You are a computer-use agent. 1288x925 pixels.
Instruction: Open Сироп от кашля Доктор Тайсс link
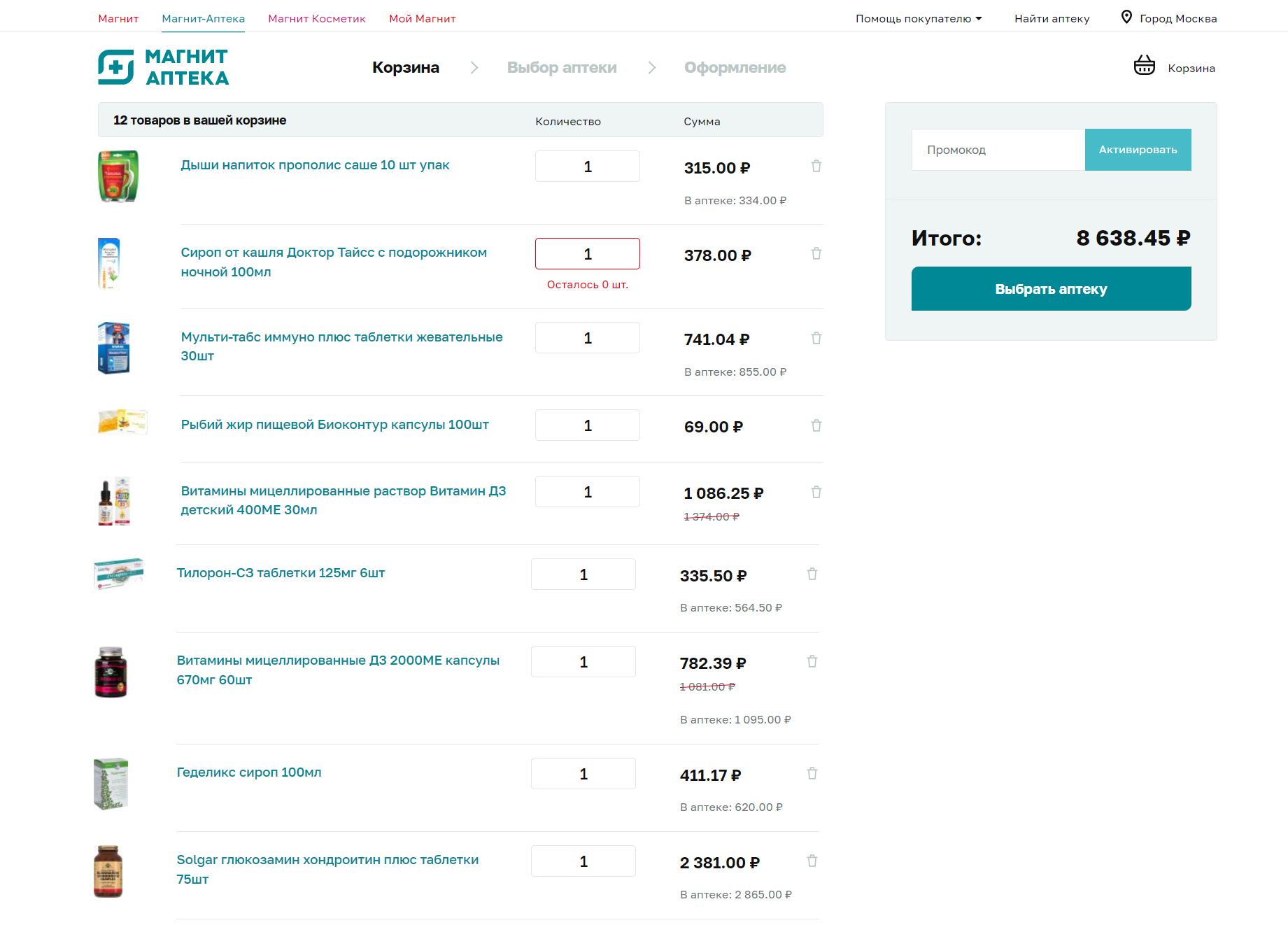[334, 262]
